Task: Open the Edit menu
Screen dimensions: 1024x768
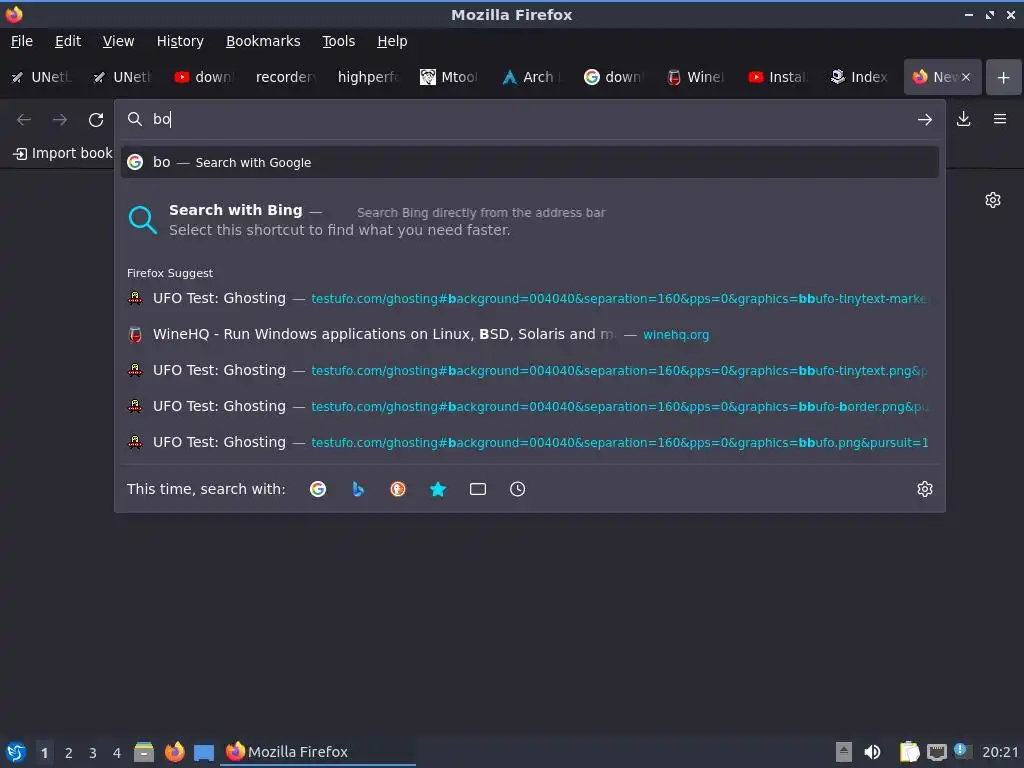Action: coord(68,41)
